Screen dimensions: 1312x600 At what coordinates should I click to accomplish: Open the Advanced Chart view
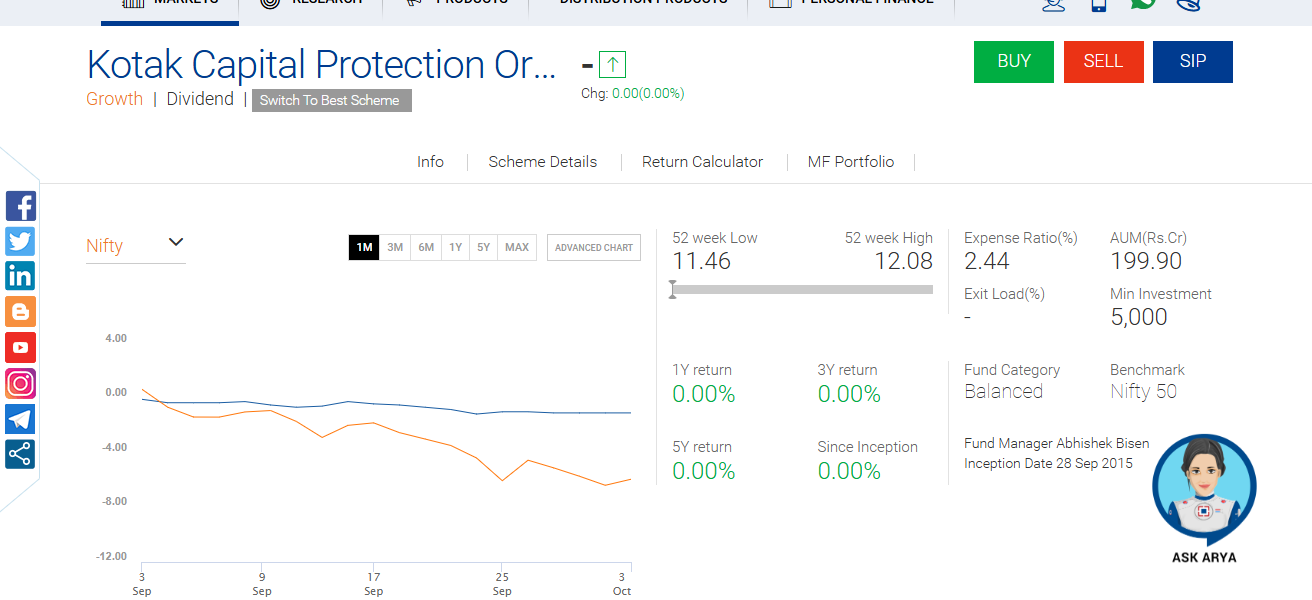click(593, 247)
